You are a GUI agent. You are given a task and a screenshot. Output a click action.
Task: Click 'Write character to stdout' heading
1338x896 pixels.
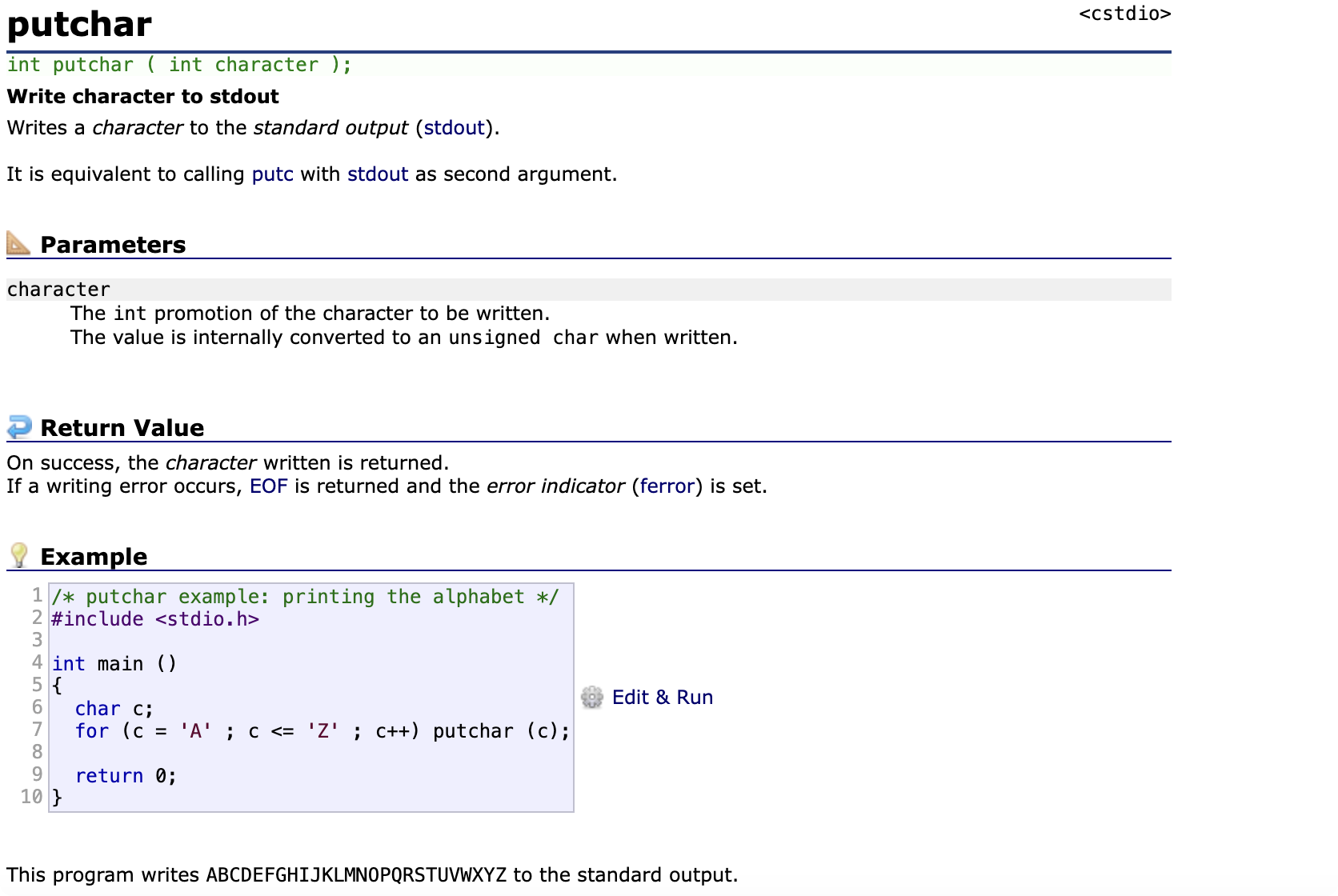[x=143, y=97]
